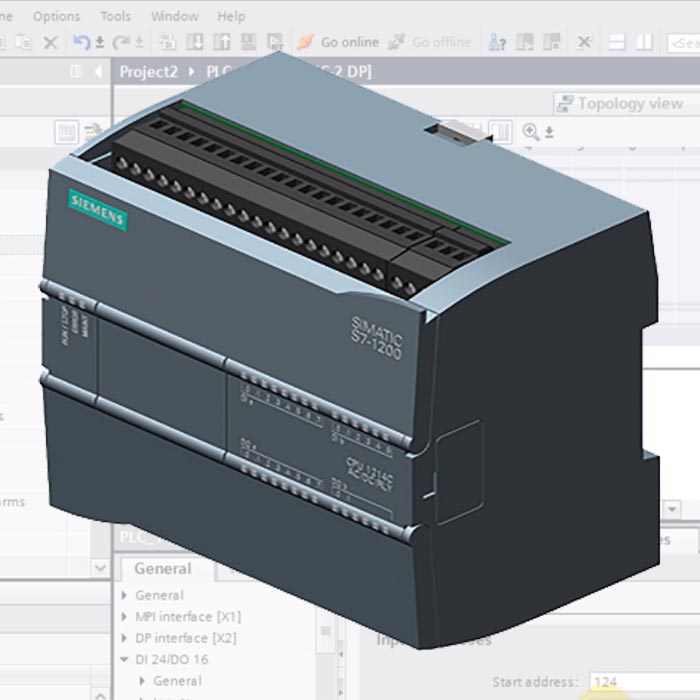Click the Start CPU icon
The width and height of the screenshot is (700, 700).
click(x=525, y=42)
